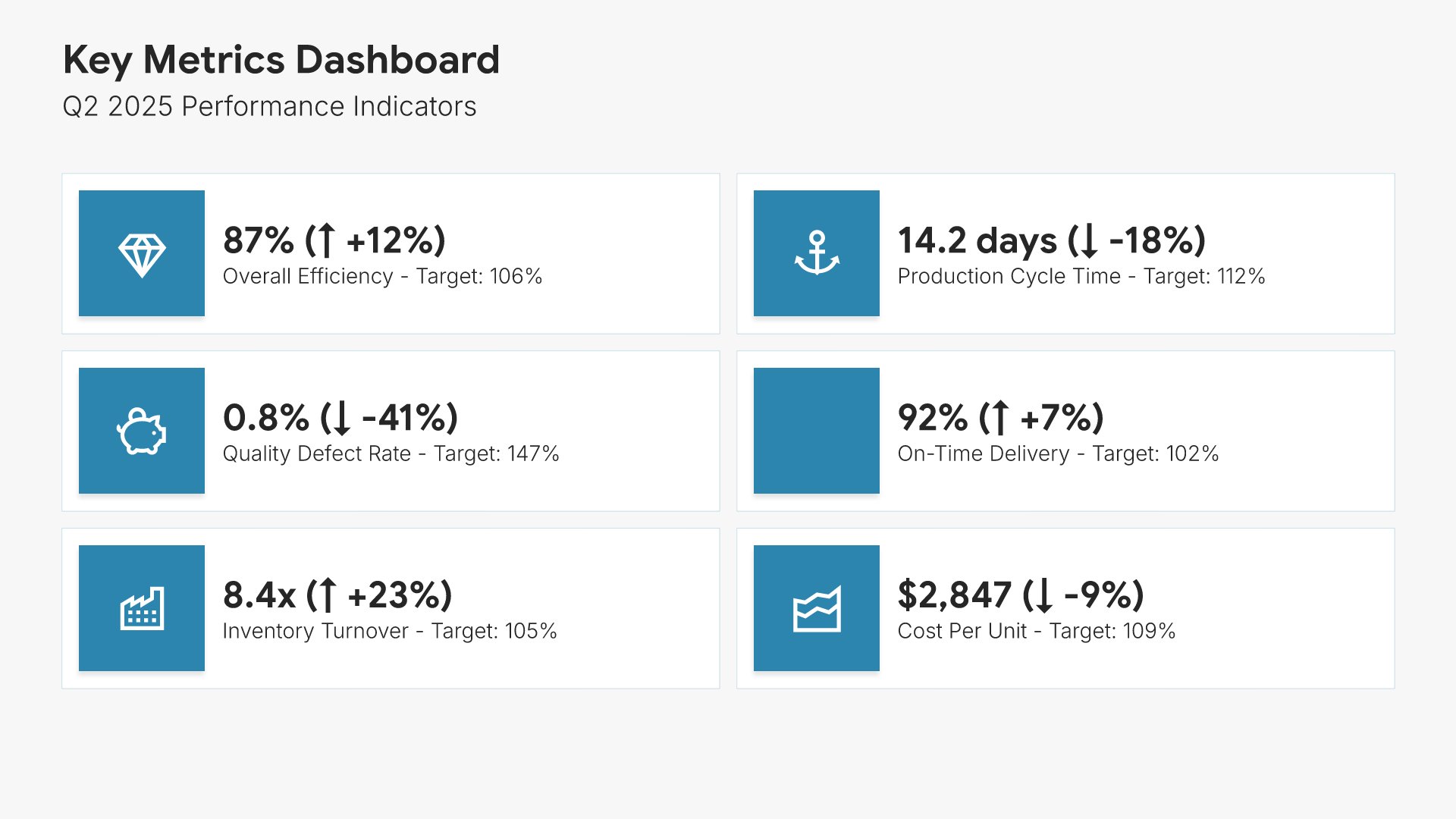Click the Overall Efficiency - Target: 106% label
Image resolution: width=1456 pixels, height=819 pixels.
pyautogui.click(x=382, y=276)
